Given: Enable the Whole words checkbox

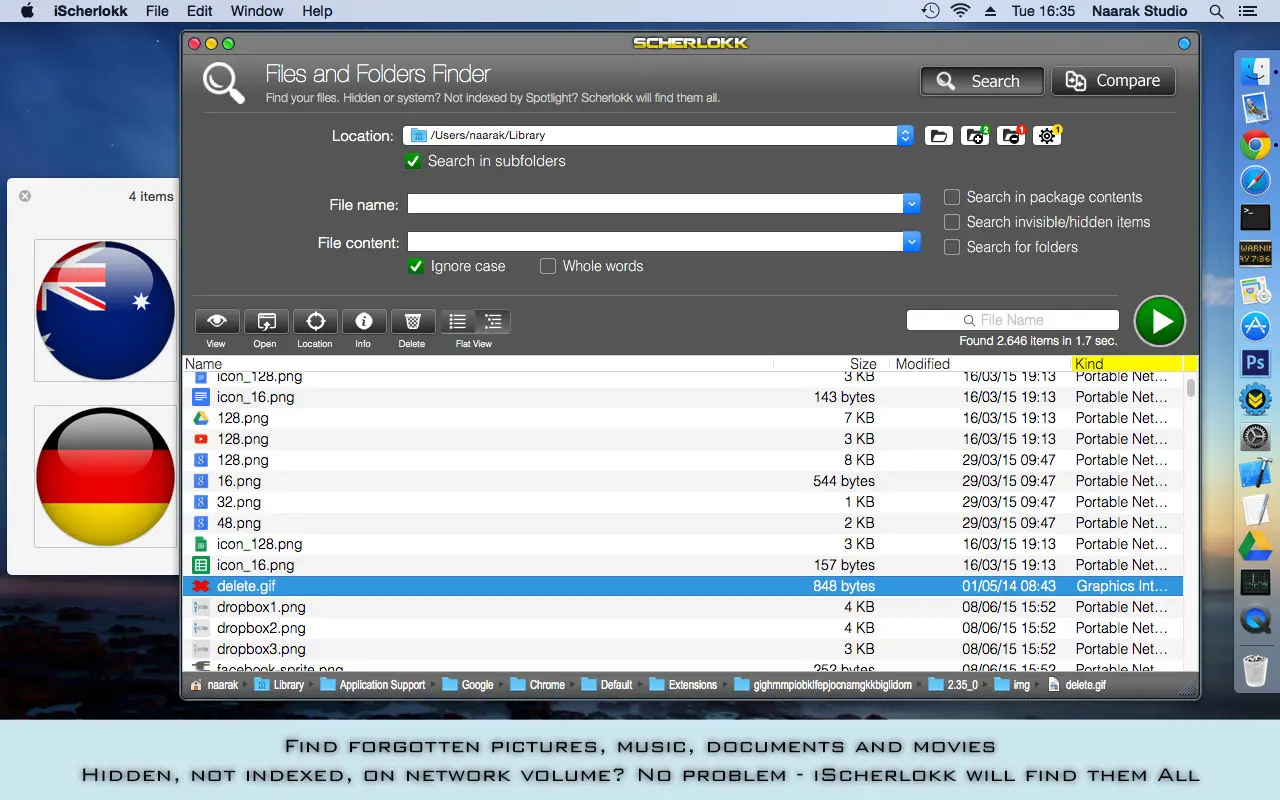Looking at the screenshot, I should (x=548, y=266).
